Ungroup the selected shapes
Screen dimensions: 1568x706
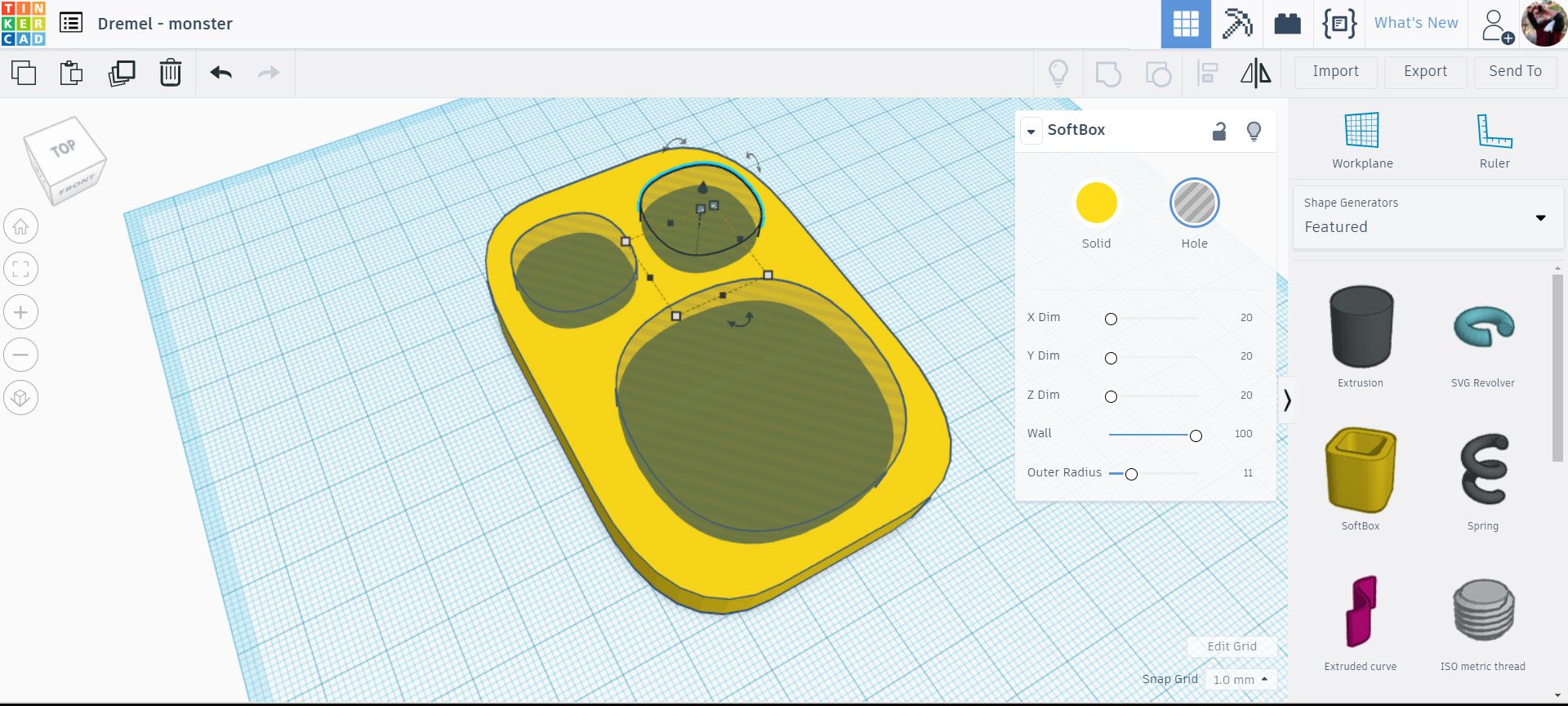(1158, 74)
